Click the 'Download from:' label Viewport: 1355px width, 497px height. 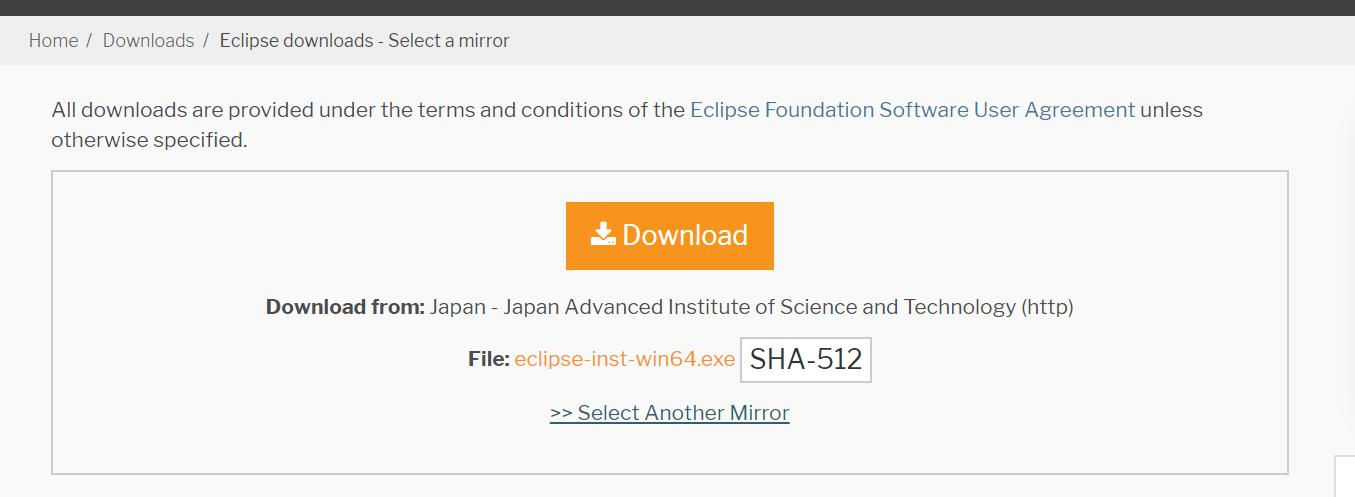[345, 307]
